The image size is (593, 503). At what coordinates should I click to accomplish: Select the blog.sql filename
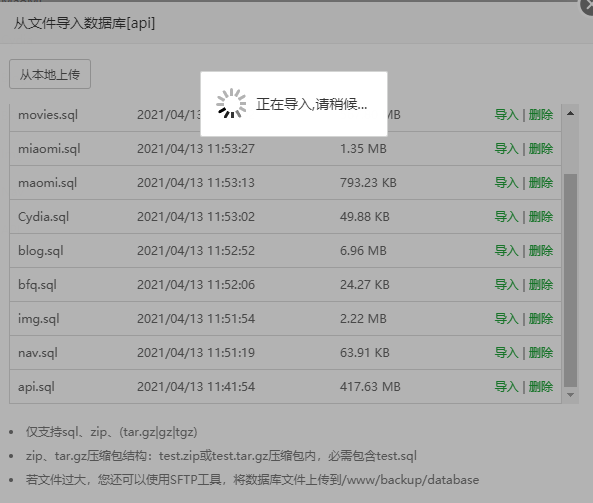[x=41, y=251]
